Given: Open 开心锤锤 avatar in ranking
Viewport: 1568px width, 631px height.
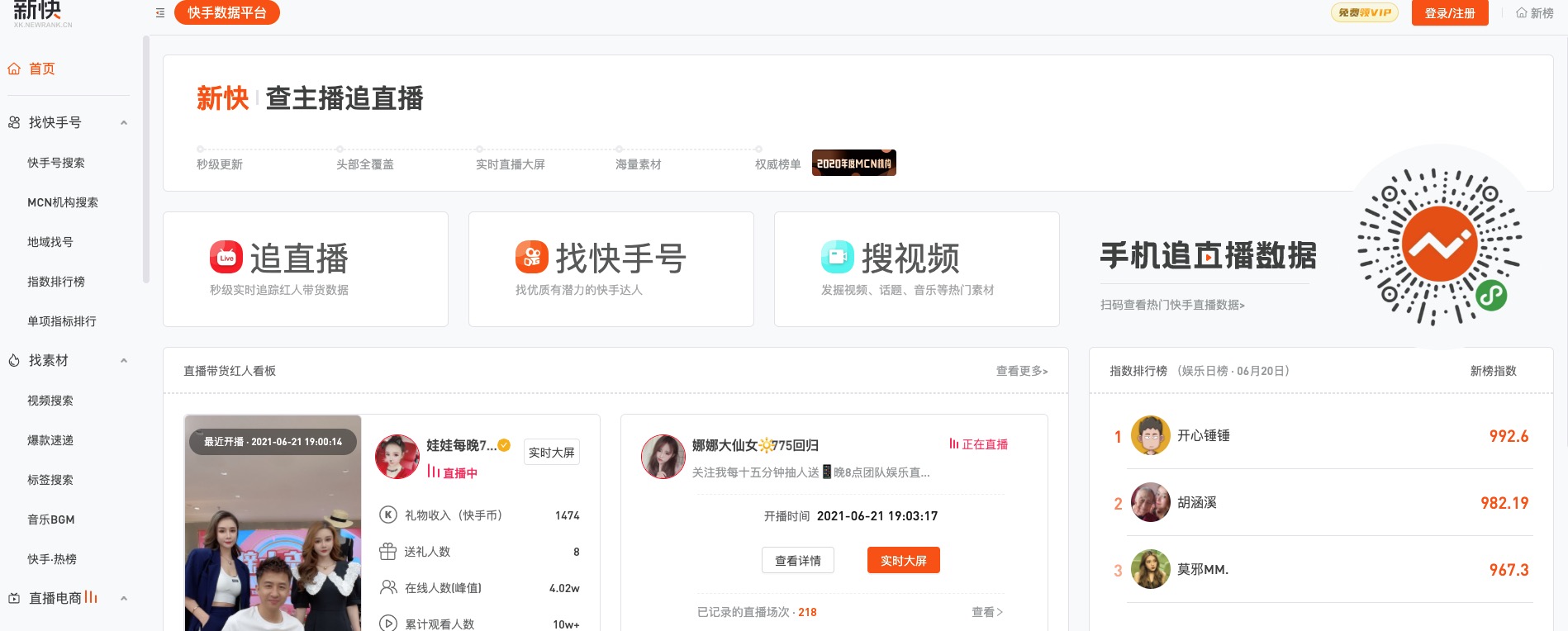Looking at the screenshot, I should [x=1150, y=435].
